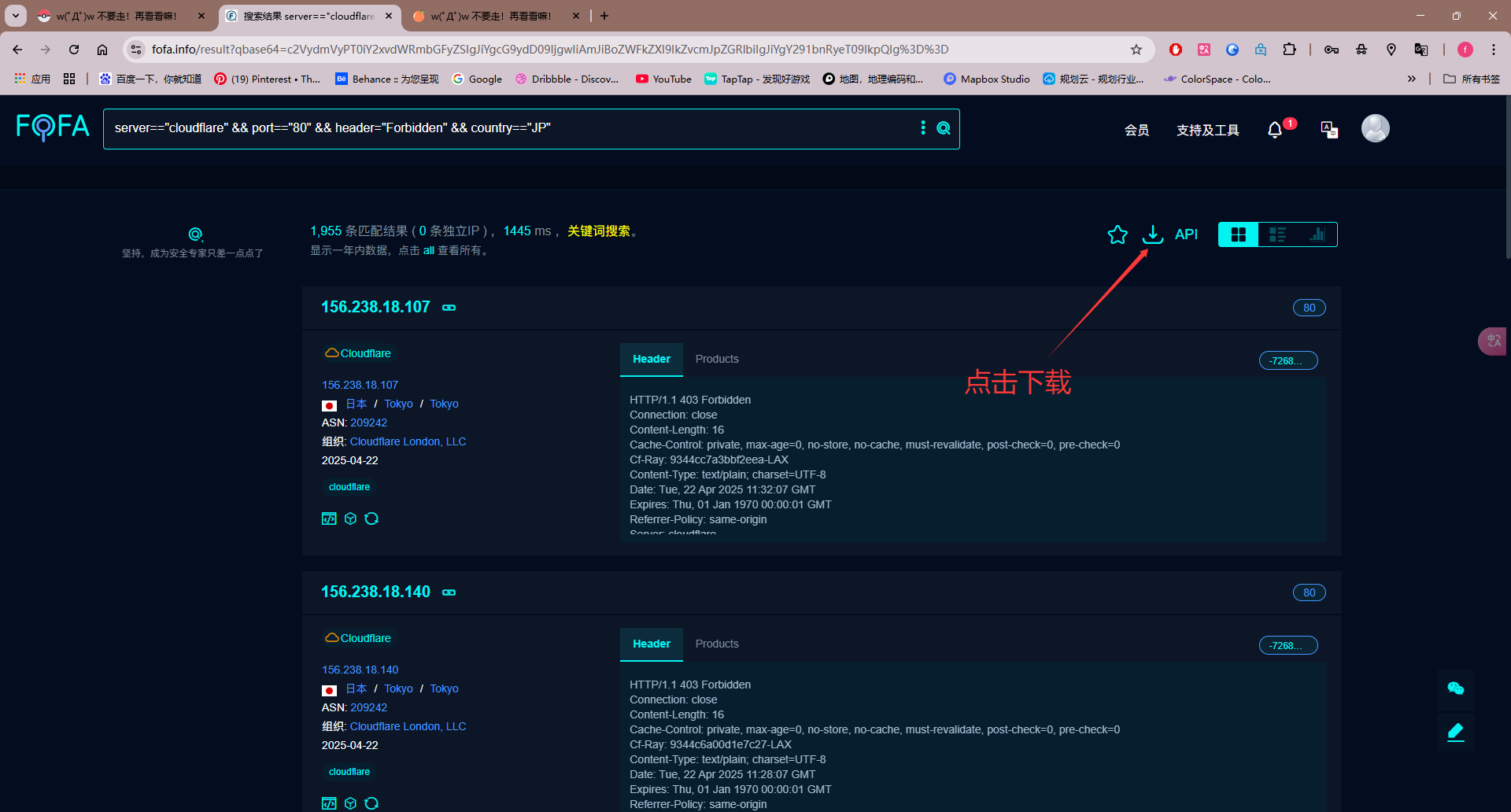Click ASN 209242 link in first result
This screenshot has width=1511, height=812.
pyautogui.click(x=368, y=423)
